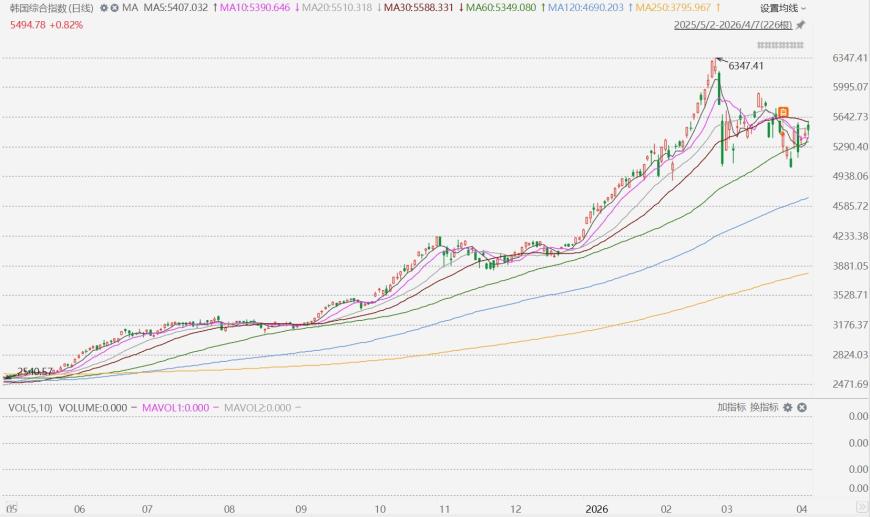The width and height of the screenshot is (870, 517).
Task: Open MA indicator settings gear icon
Action: 103,7
